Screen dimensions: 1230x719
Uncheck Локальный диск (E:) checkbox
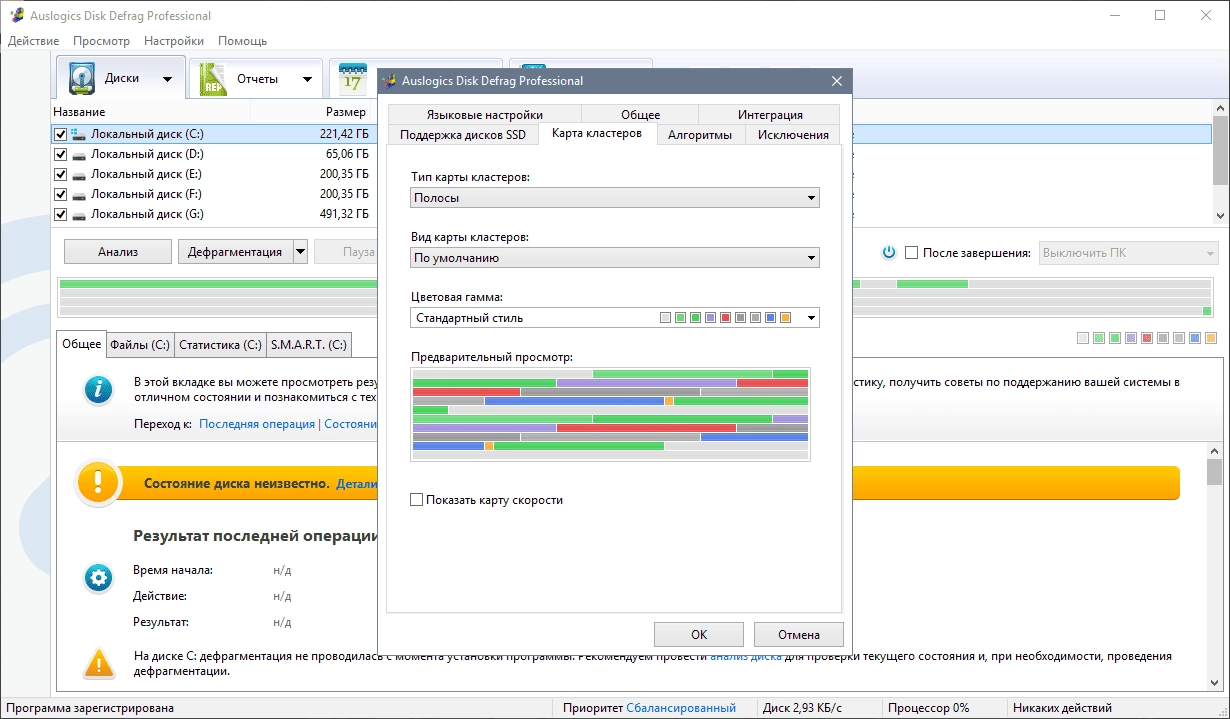pos(61,174)
